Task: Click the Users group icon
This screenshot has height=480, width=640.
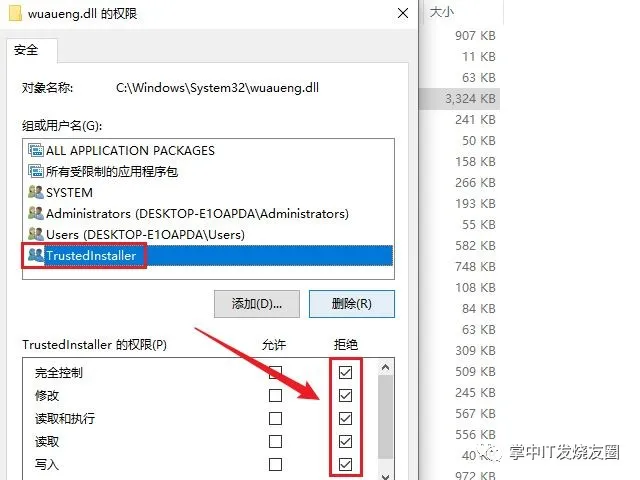Action: tap(36, 234)
